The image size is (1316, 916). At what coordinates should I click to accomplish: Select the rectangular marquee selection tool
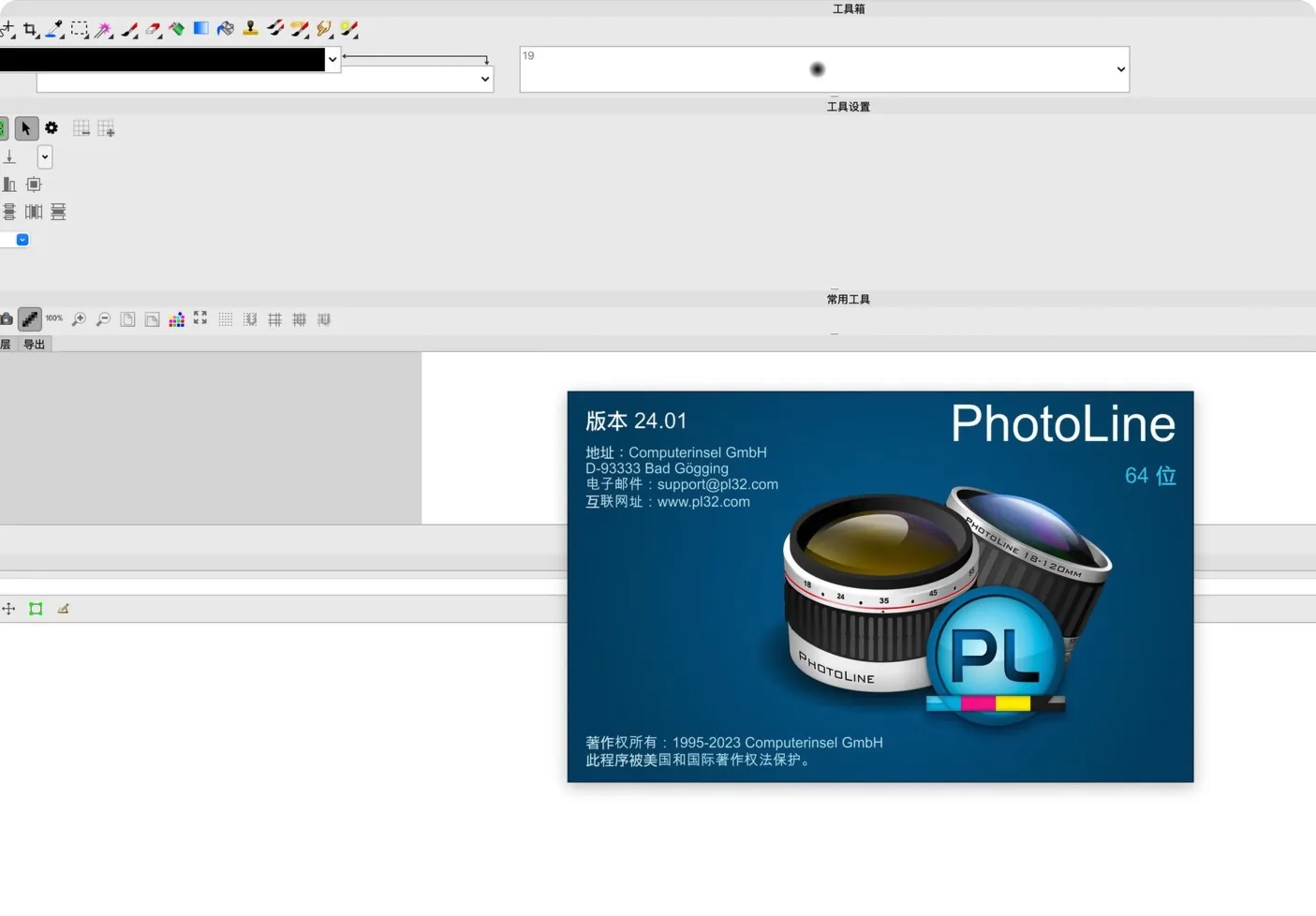click(x=80, y=29)
